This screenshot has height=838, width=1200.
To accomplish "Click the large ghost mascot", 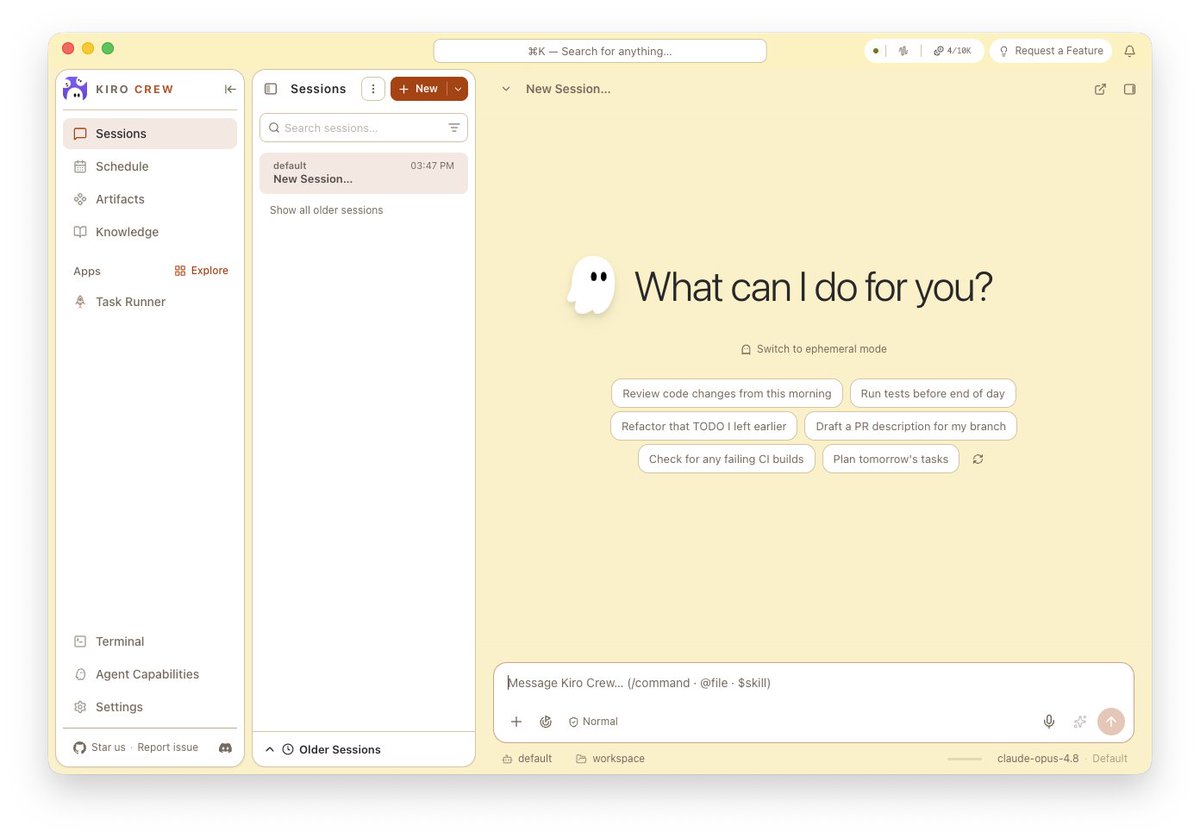I will pos(591,286).
